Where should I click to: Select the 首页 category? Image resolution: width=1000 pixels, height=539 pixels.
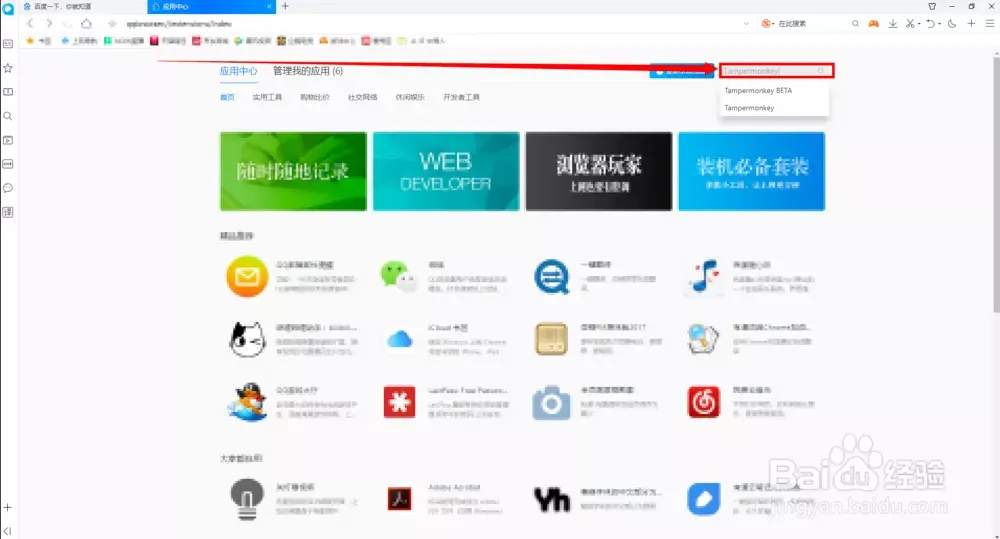point(227,97)
